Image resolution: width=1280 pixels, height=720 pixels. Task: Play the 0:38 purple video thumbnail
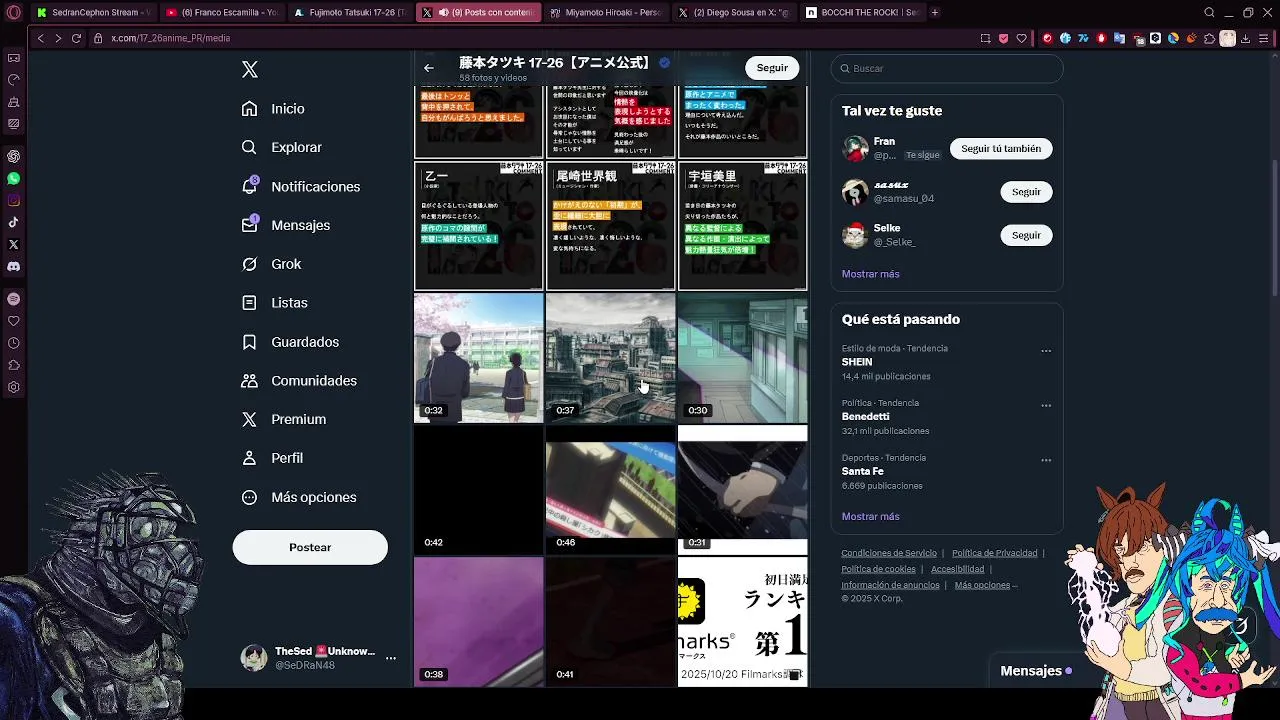tap(478, 622)
